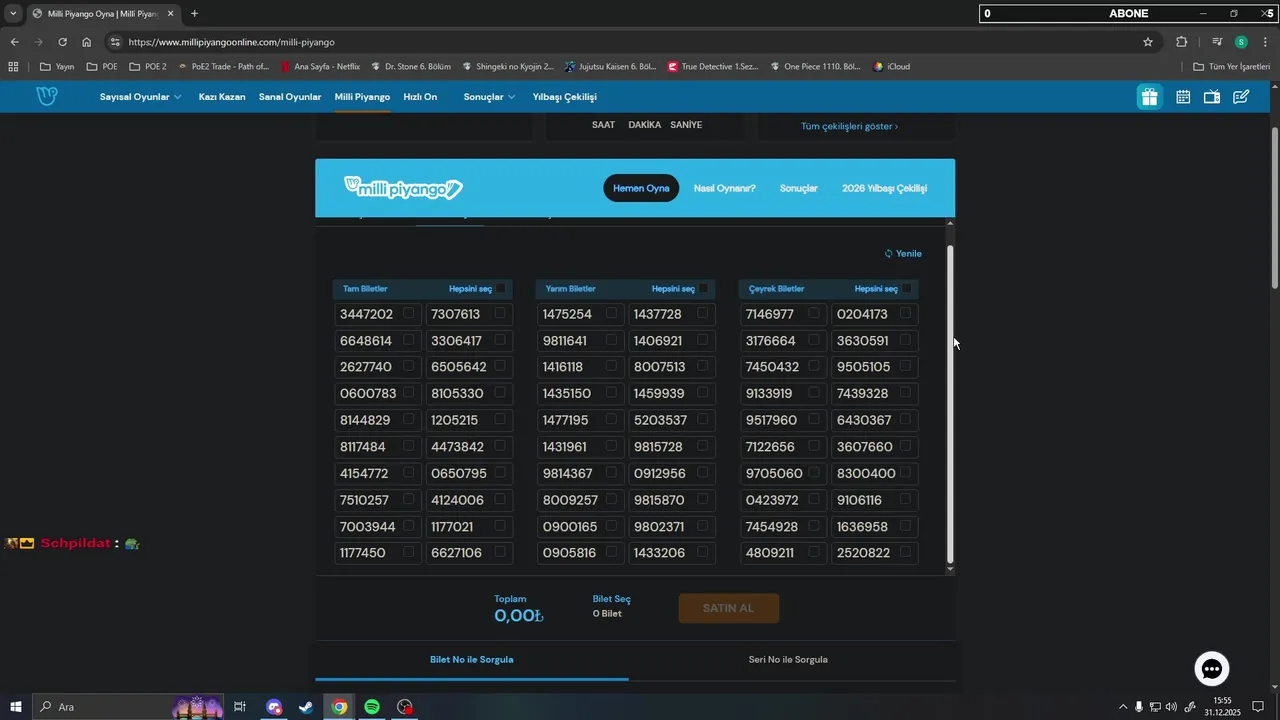Open the iCloud bookmark
1280x720 pixels.
892,67
